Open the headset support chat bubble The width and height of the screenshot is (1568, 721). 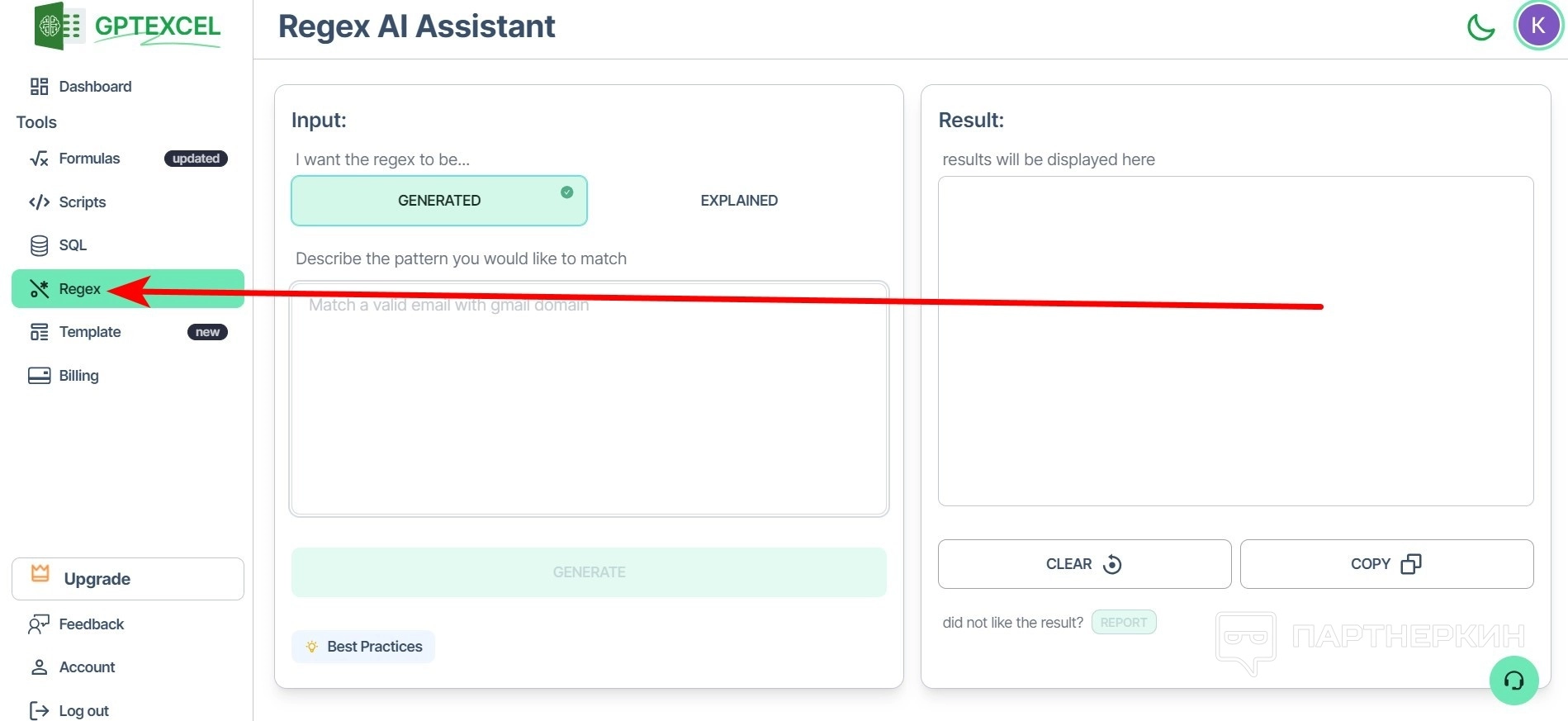pos(1514,680)
